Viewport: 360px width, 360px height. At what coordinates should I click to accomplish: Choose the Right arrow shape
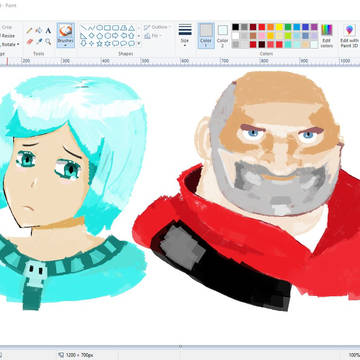(x=115, y=35)
